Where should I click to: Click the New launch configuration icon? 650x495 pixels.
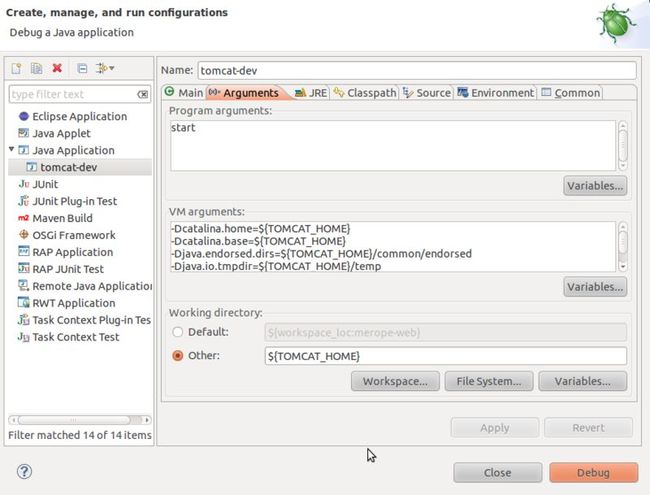pos(17,68)
